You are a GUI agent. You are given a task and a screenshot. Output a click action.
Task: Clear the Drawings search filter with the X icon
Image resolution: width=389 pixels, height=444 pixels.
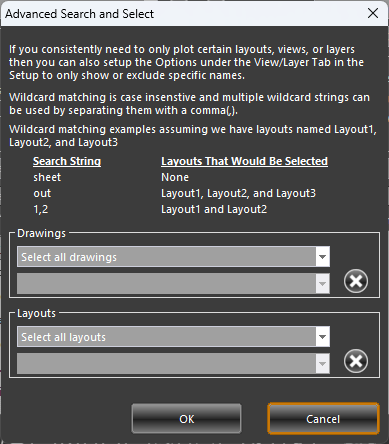tap(356, 281)
